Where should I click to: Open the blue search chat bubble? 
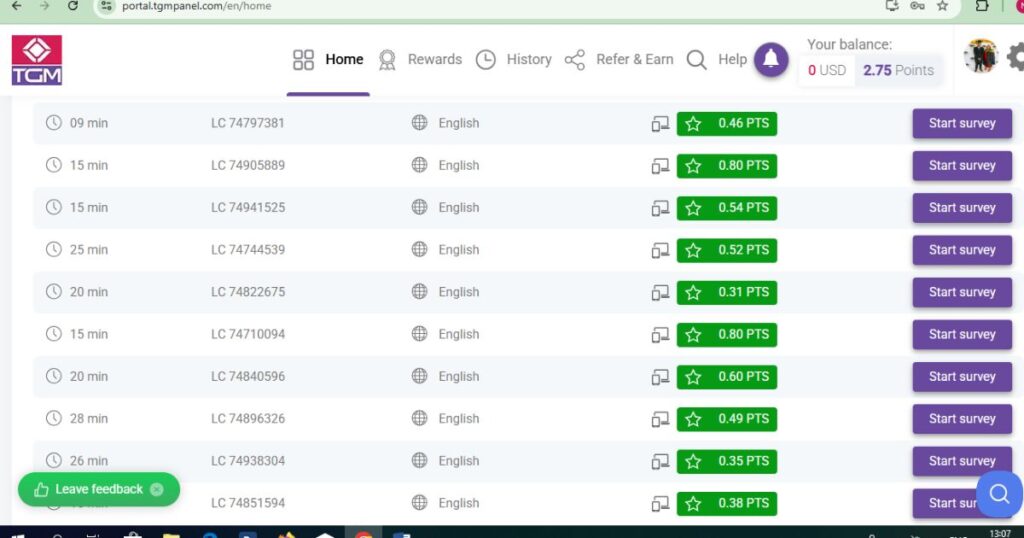click(x=999, y=494)
